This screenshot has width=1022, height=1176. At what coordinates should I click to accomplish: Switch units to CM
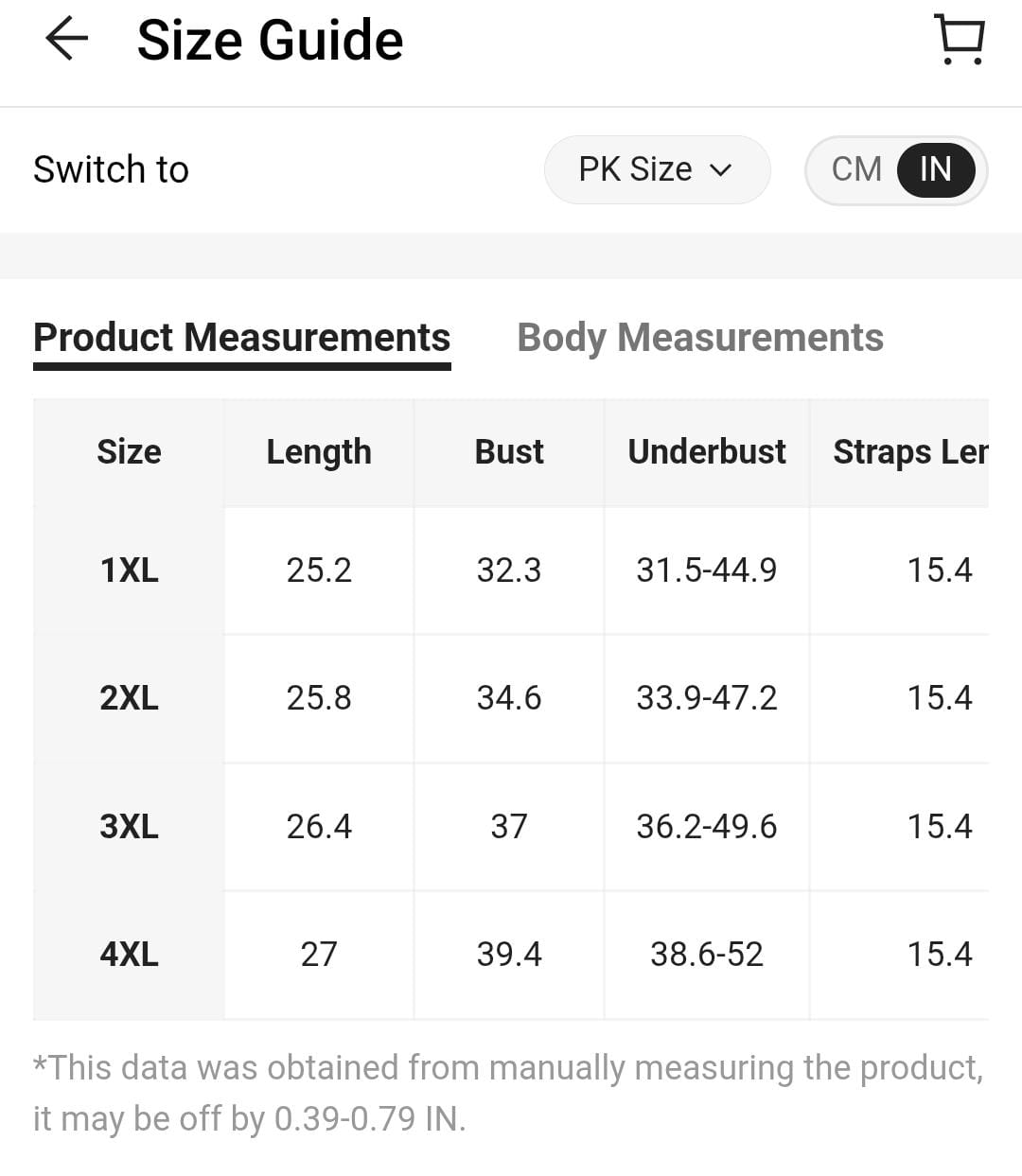(x=856, y=170)
